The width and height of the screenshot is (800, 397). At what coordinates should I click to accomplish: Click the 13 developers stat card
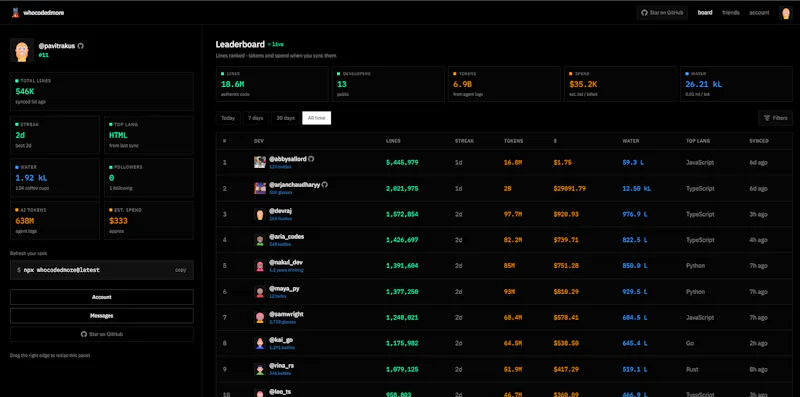pyautogui.click(x=388, y=84)
